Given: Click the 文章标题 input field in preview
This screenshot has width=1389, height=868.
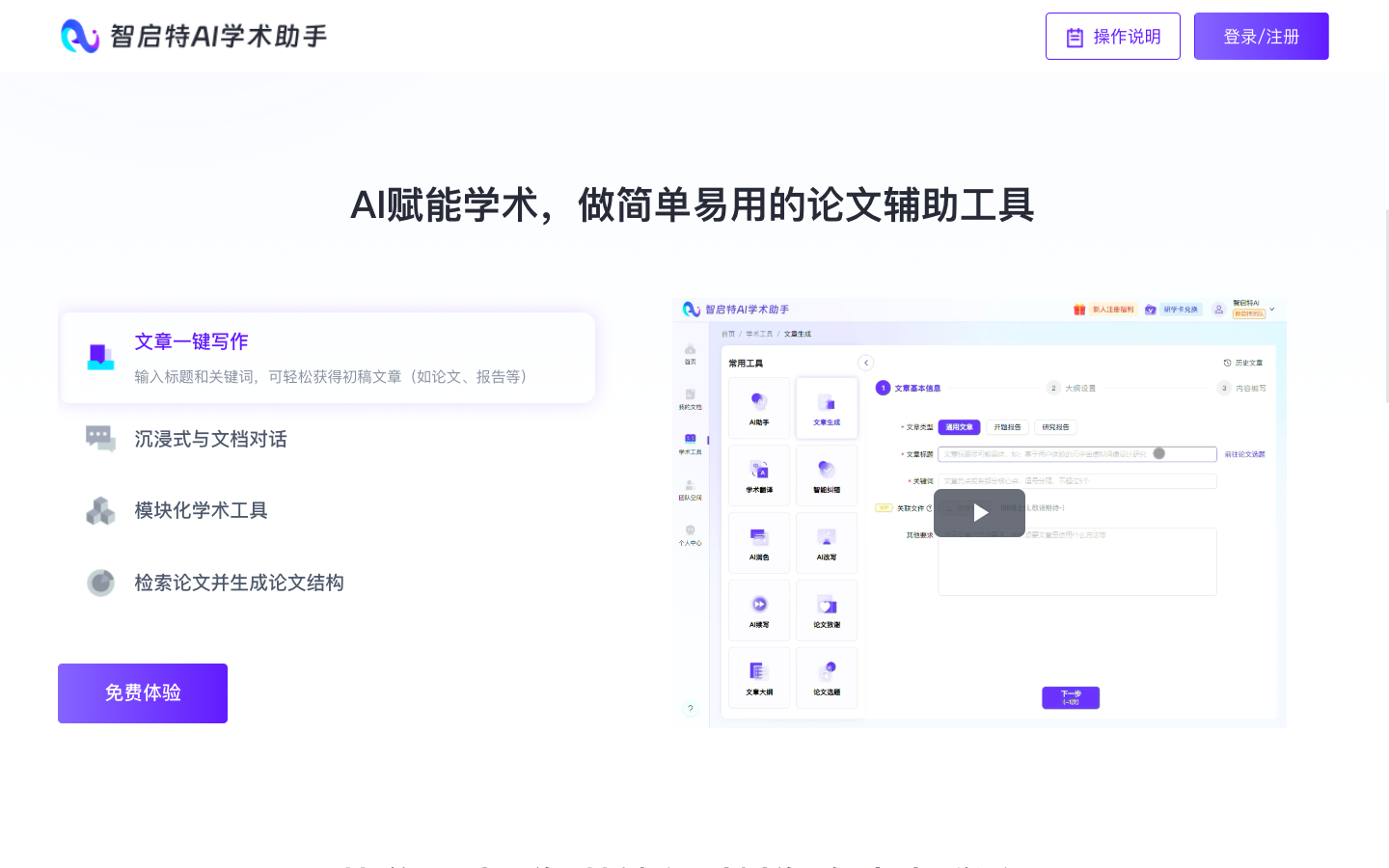Looking at the screenshot, I should point(1077,454).
